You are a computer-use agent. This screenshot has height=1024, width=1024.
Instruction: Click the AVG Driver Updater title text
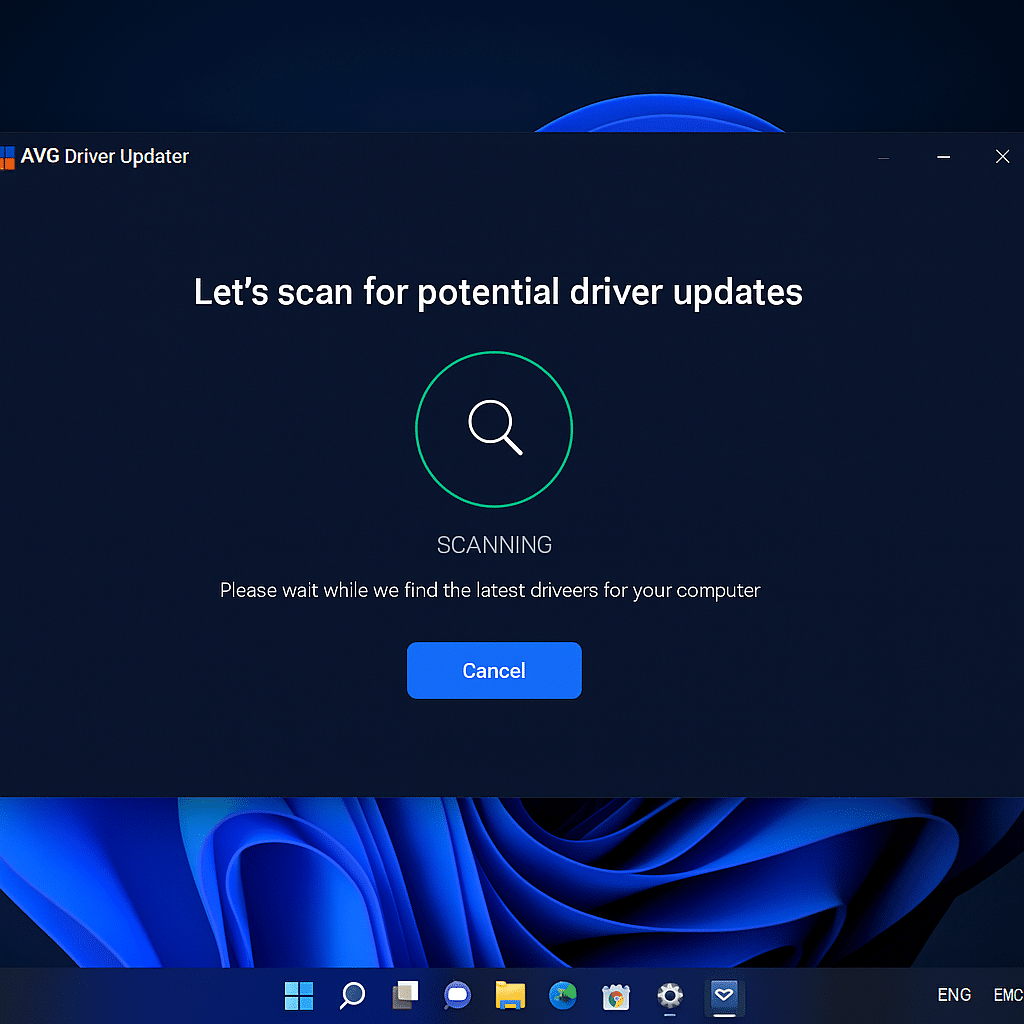coord(103,156)
